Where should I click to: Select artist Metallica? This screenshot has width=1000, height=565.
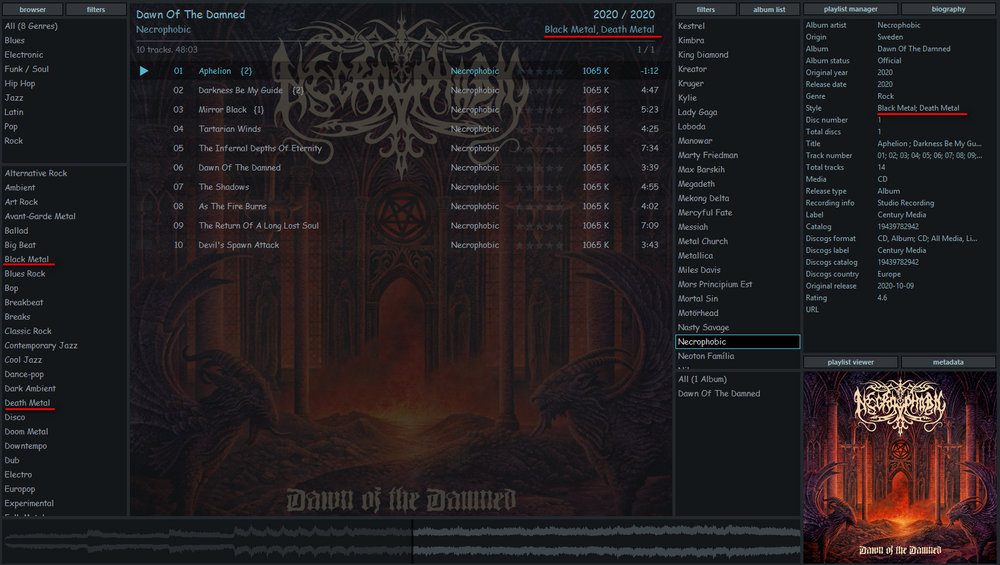(695, 256)
